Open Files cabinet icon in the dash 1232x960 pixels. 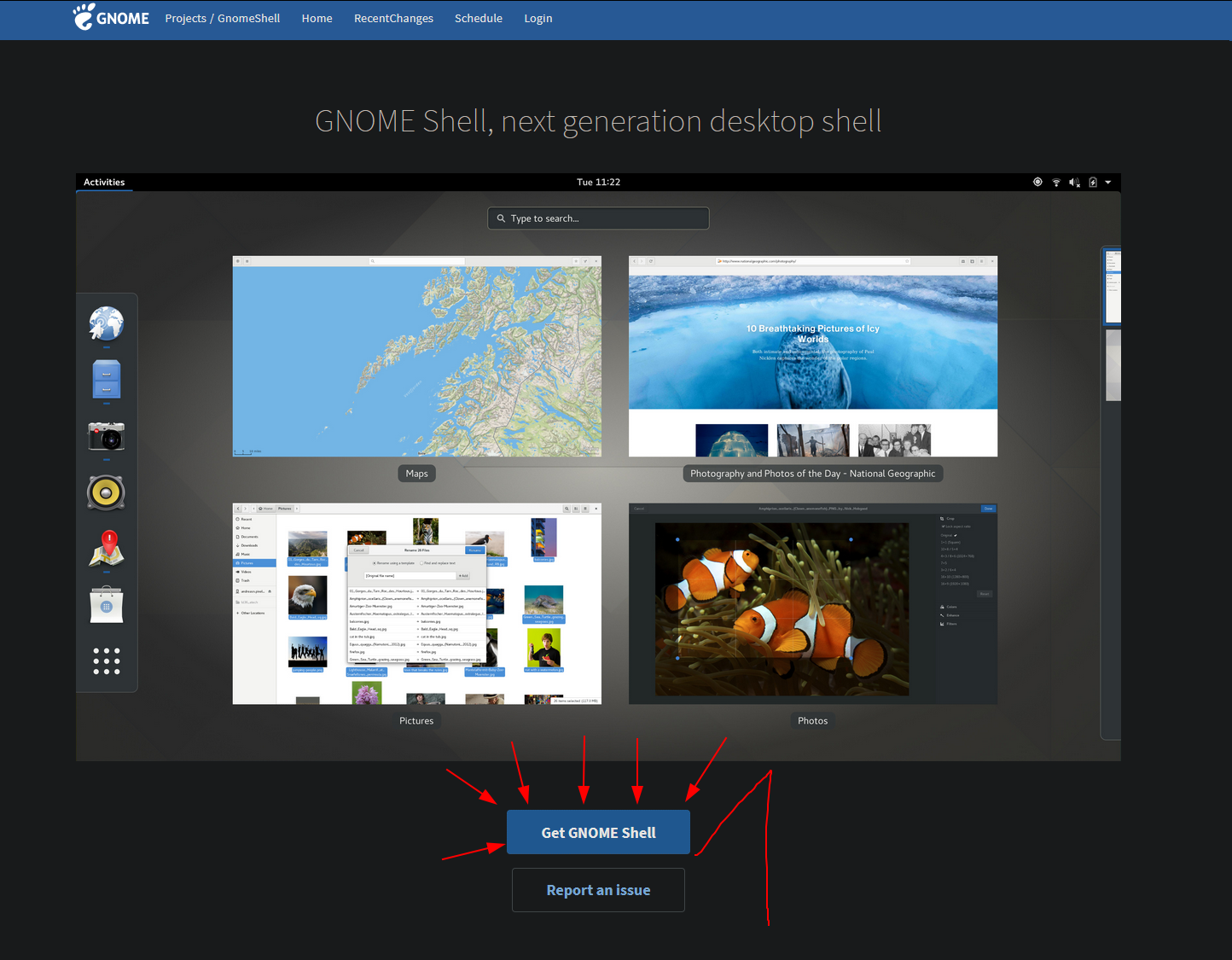pyautogui.click(x=107, y=380)
